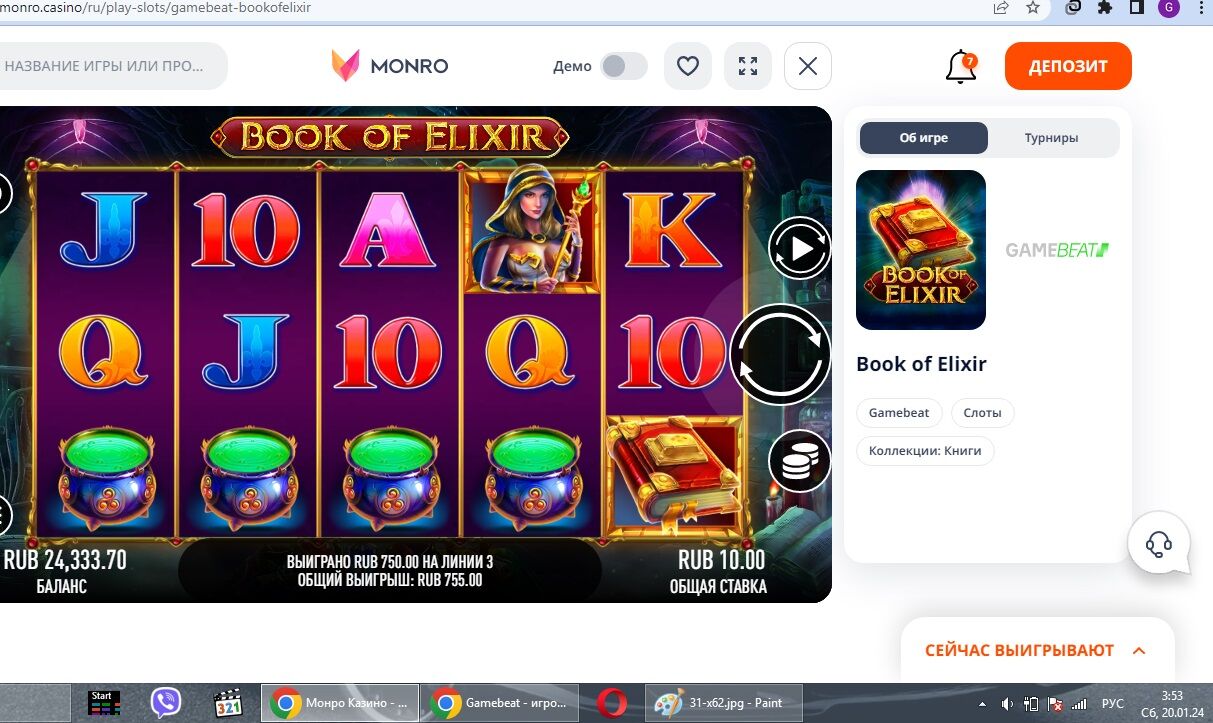This screenshot has width=1213, height=723.
Task: Open live support chat headset icon
Action: tap(1159, 543)
